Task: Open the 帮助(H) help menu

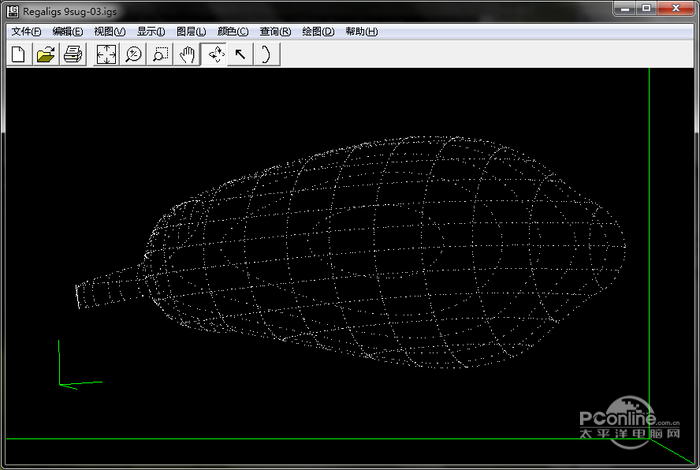Action: click(x=361, y=31)
